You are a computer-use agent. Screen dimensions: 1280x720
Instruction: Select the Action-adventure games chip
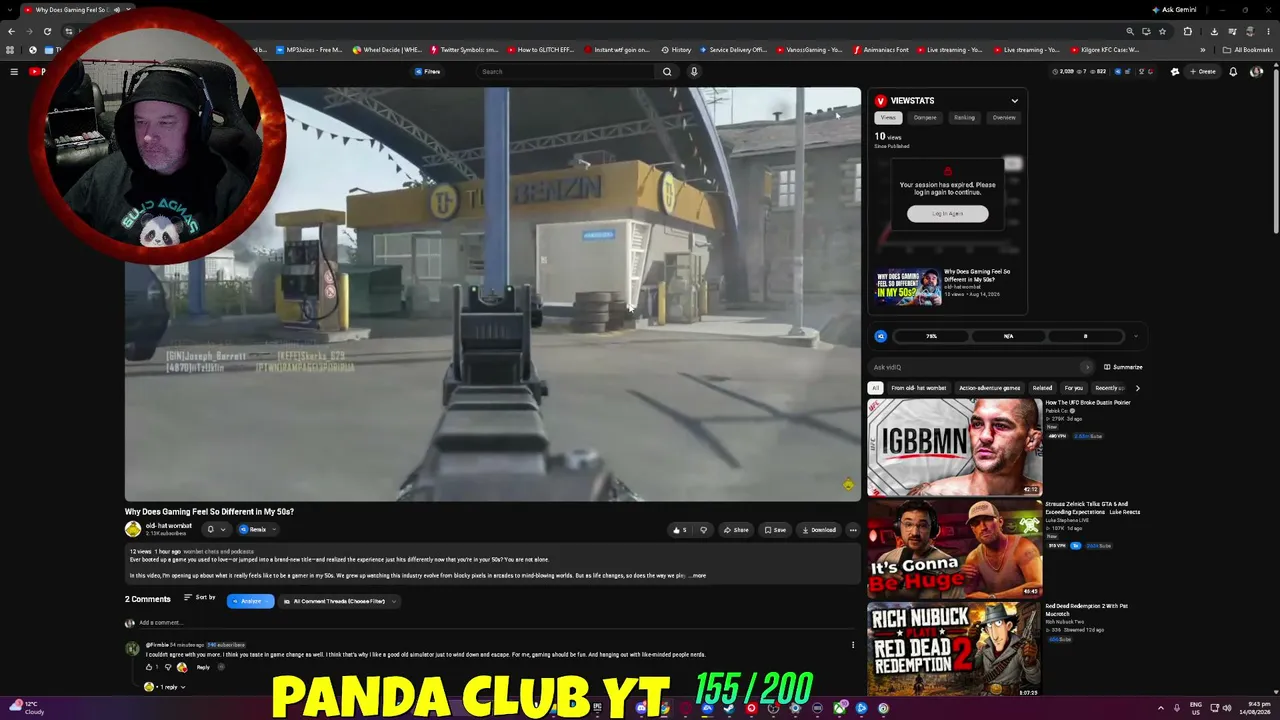989,388
